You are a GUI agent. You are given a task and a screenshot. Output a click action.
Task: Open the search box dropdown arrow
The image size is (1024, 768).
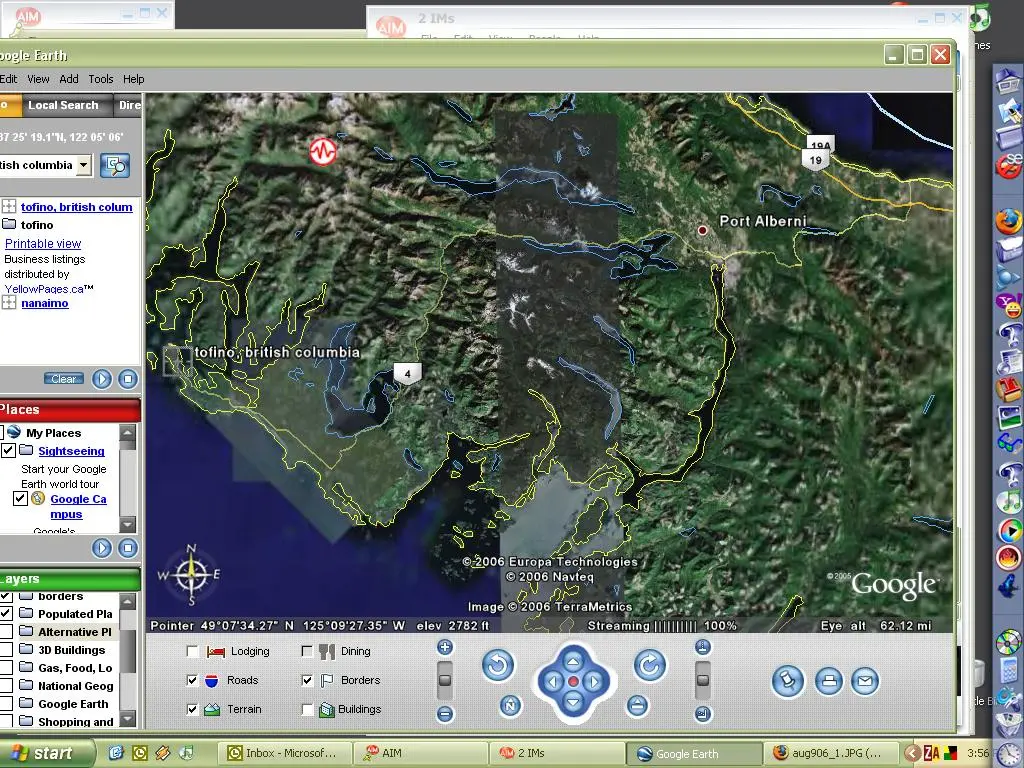[x=84, y=165]
